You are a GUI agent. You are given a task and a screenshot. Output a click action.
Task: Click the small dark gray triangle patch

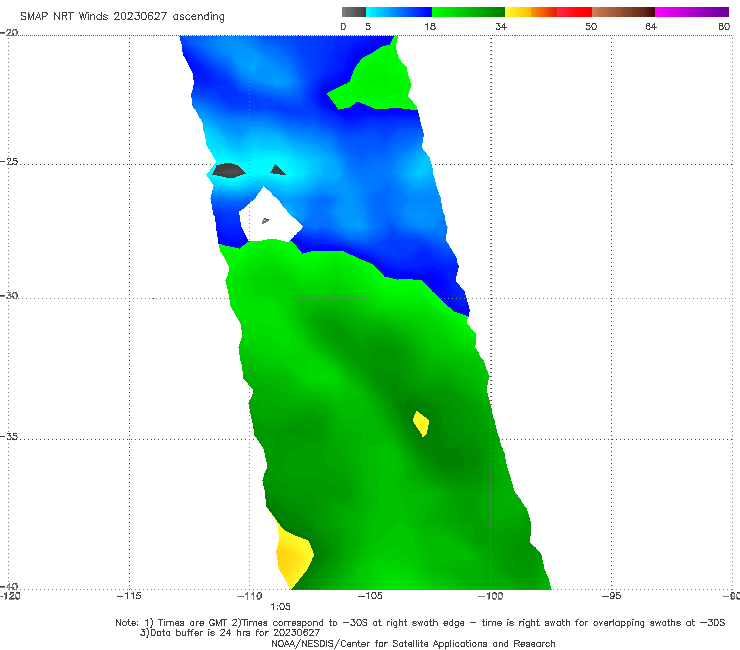tap(278, 170)
